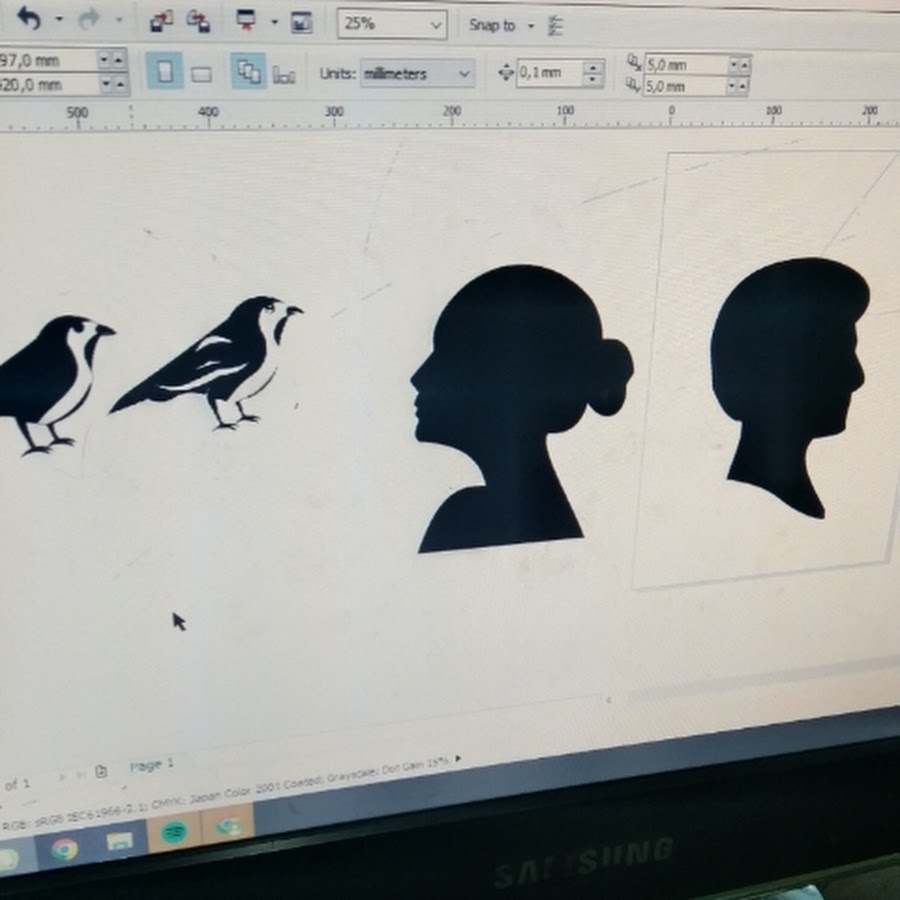Image resolution: width=900 pixels, height=900 pixels.
Task: Toggle the Current page layout button
Action: pos(283,75)
